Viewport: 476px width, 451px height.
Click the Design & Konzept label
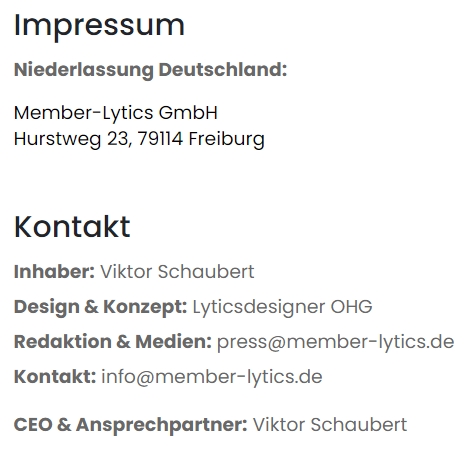(100, 307)
